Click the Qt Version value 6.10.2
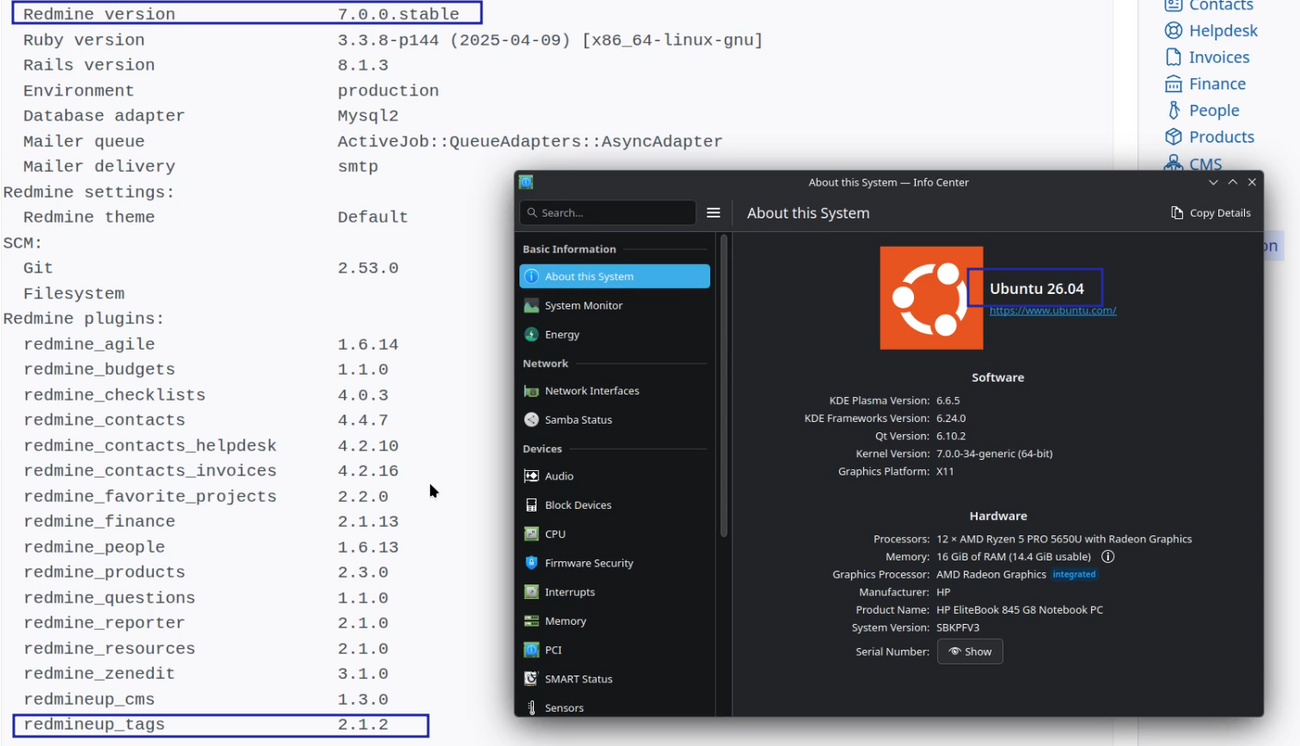 (951, 436)
